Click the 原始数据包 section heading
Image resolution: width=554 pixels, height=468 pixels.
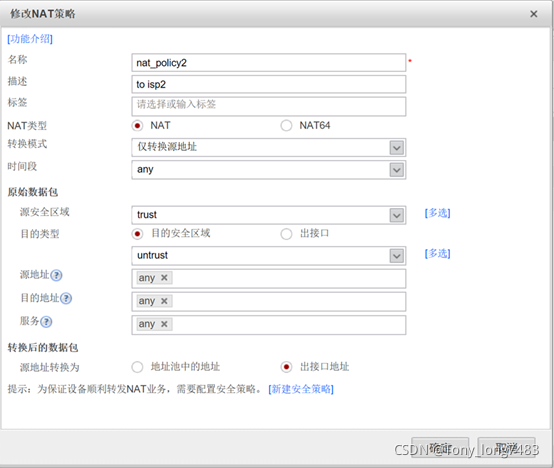click(33, 192)
